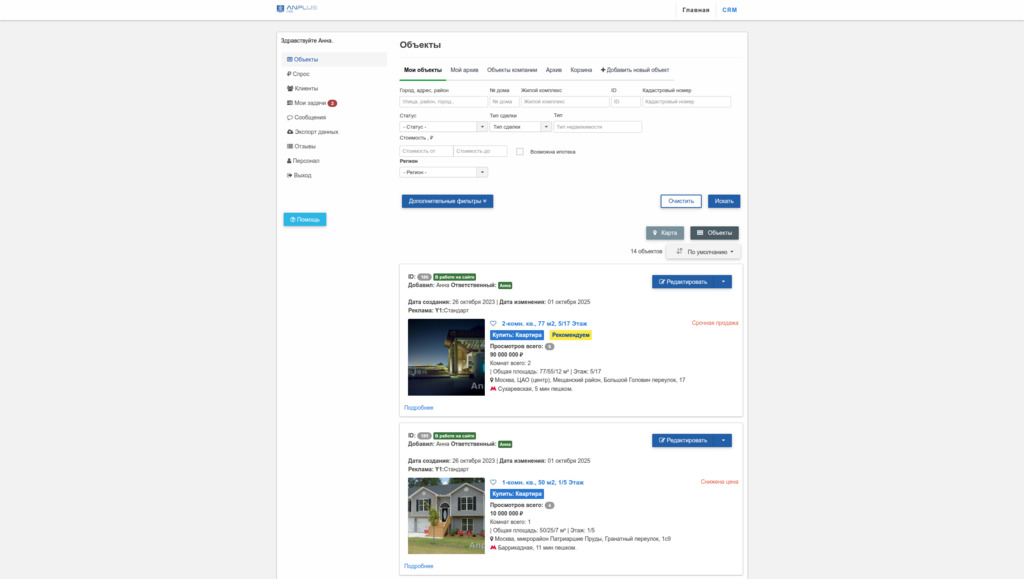Click the Искать search button
This screenshot has height=579, width=1024.
724,201
